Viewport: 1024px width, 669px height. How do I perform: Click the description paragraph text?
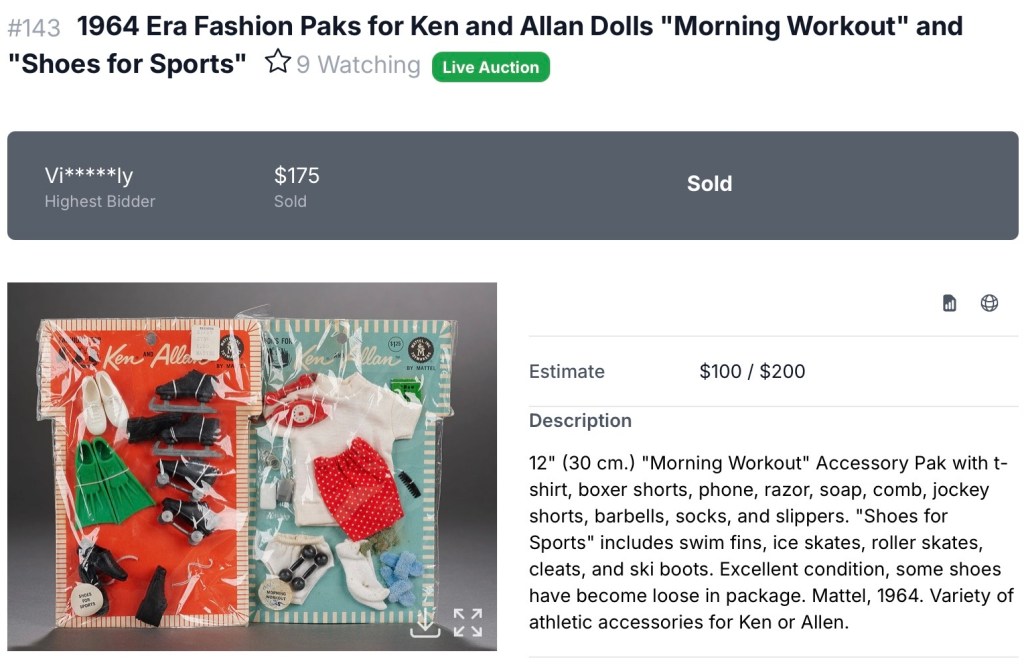coord(770,542)
